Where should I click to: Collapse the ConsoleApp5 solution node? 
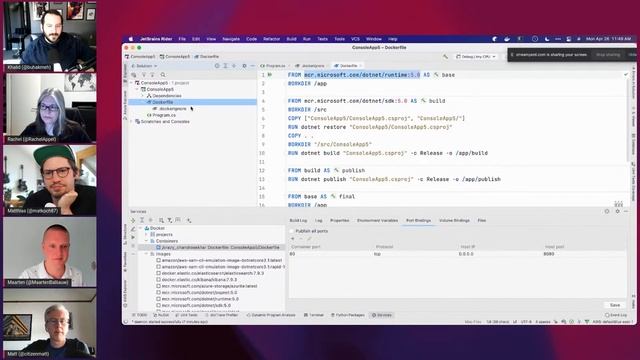131,83
